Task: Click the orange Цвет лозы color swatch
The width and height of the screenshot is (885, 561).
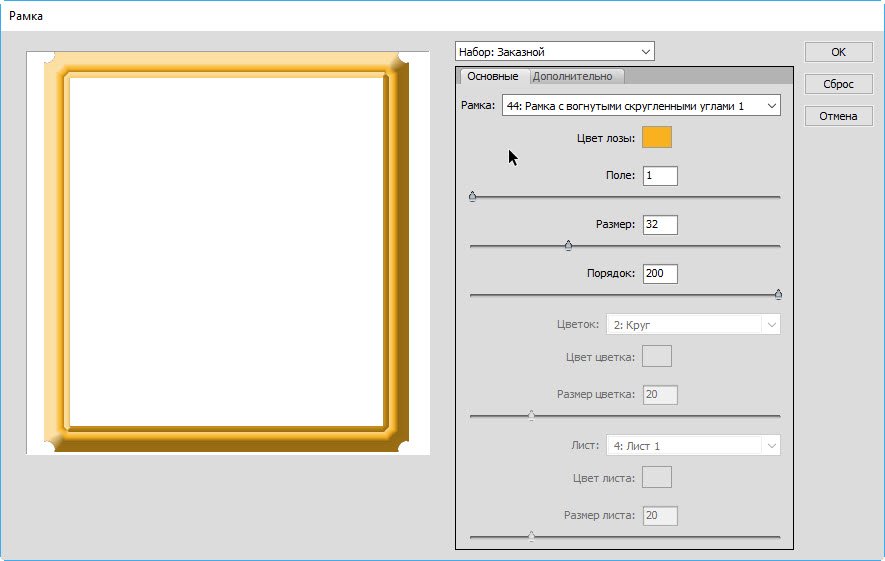Action: point(657,138)
